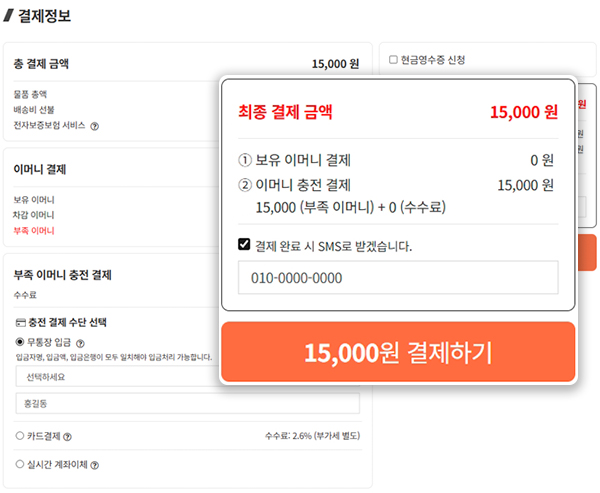This screenshot has height=493, width=600.
Task: Click the 보유 이머니 결제 row
Action: pyautogui.click(x=396, y=160)
